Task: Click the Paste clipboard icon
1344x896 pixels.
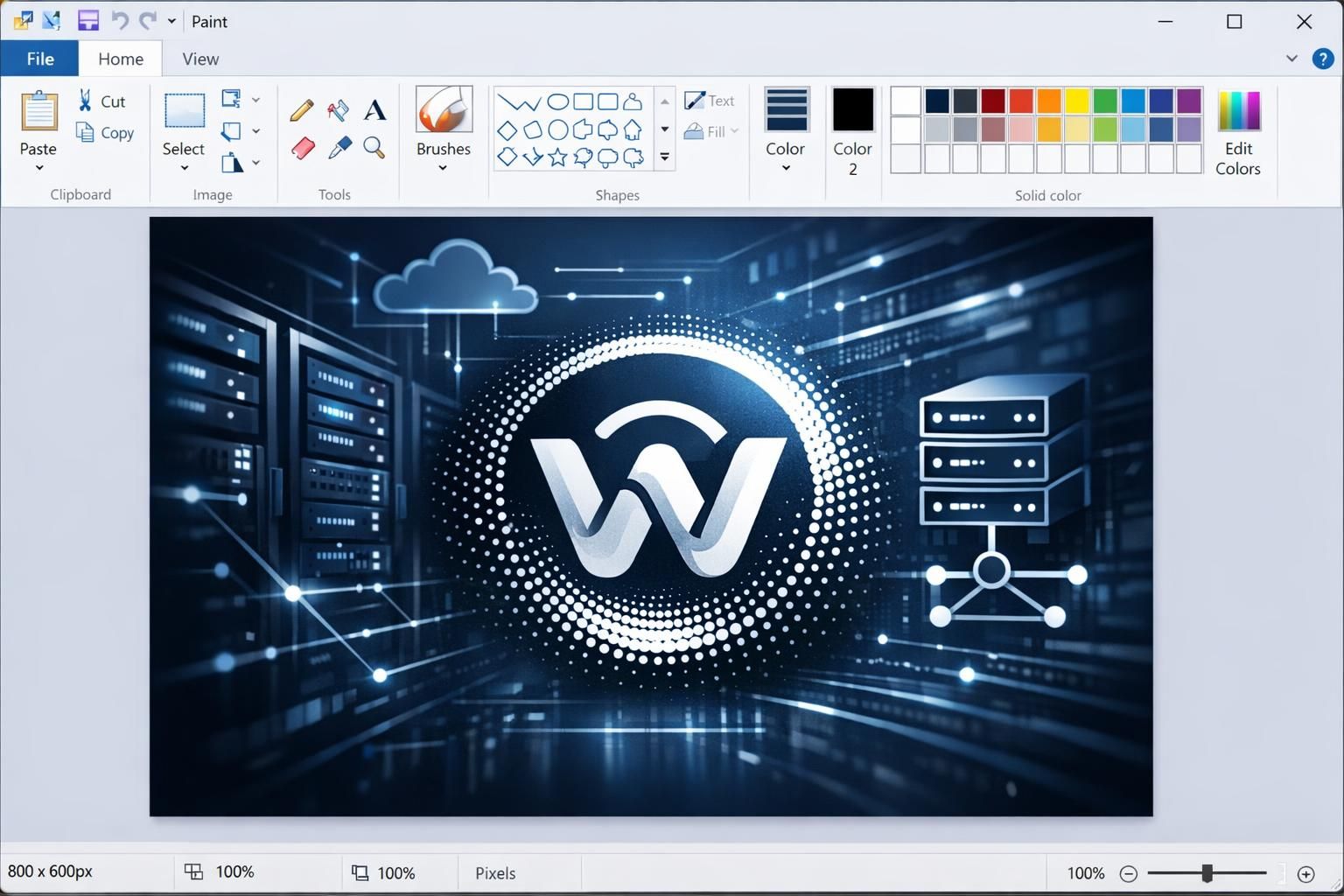Action: (x=38, y=113)
